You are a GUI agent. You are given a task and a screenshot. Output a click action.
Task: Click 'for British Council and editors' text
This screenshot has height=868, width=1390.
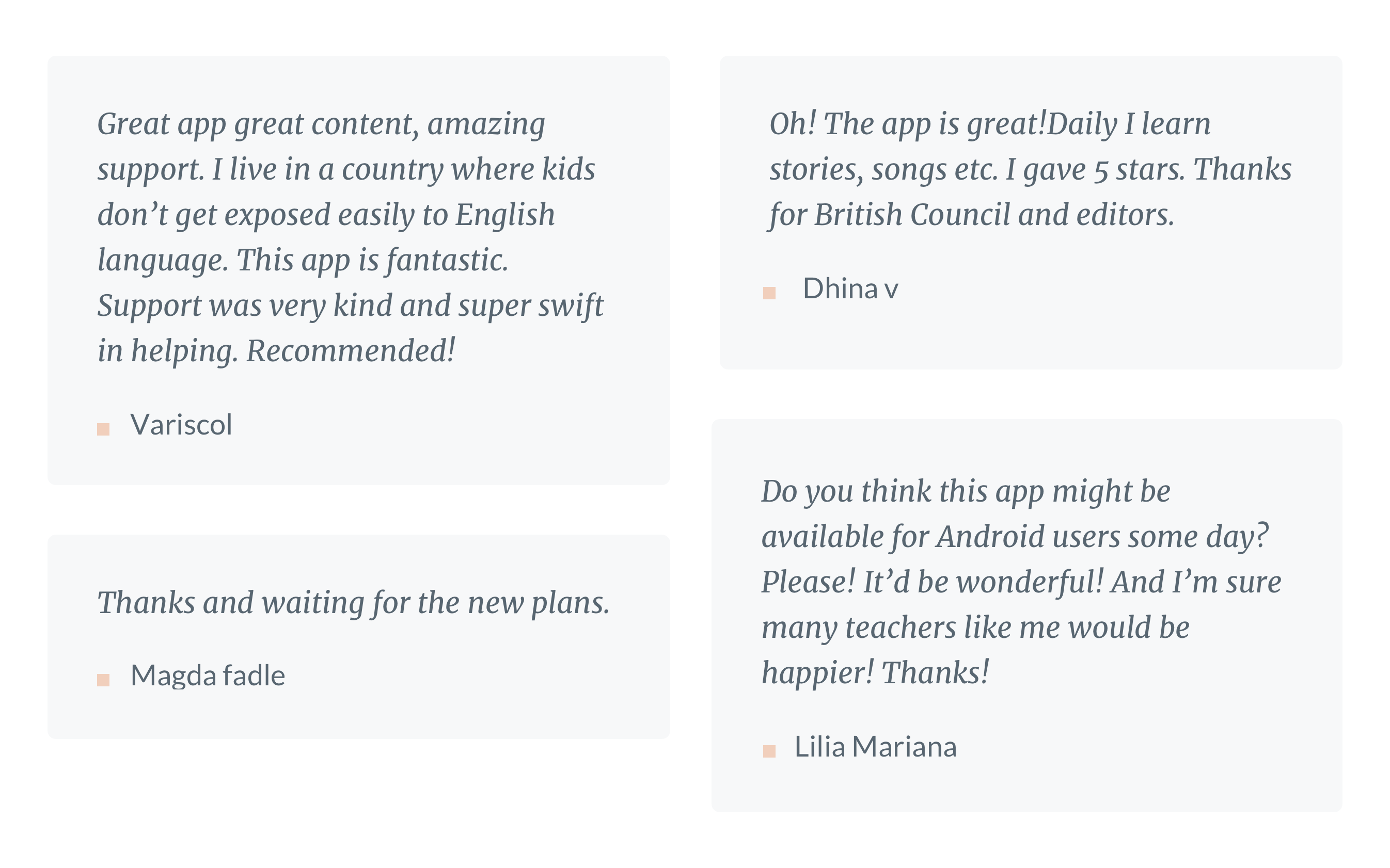pos(971,215)
